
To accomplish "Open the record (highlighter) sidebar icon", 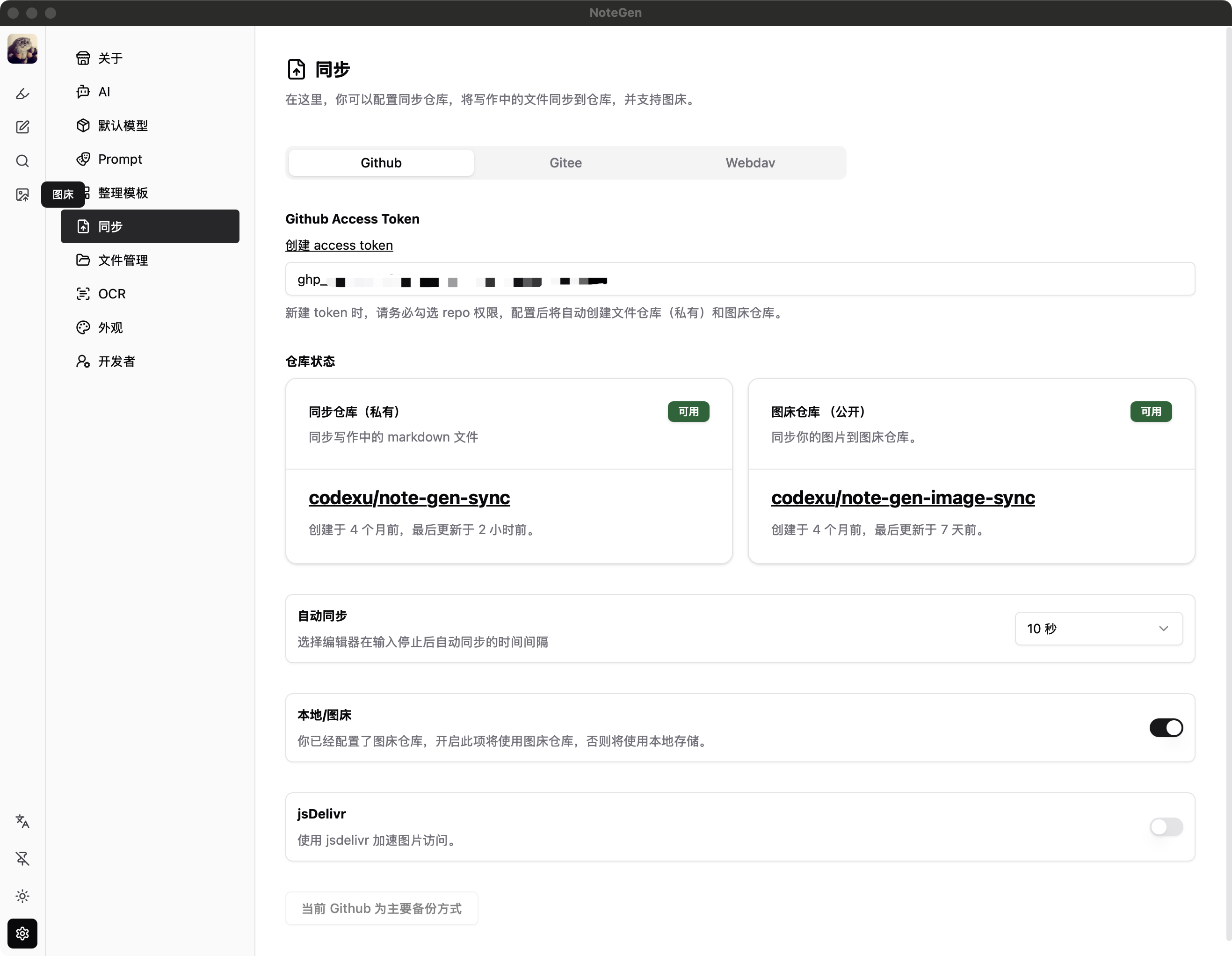I will pyautogui.click(x=22, y=94).
